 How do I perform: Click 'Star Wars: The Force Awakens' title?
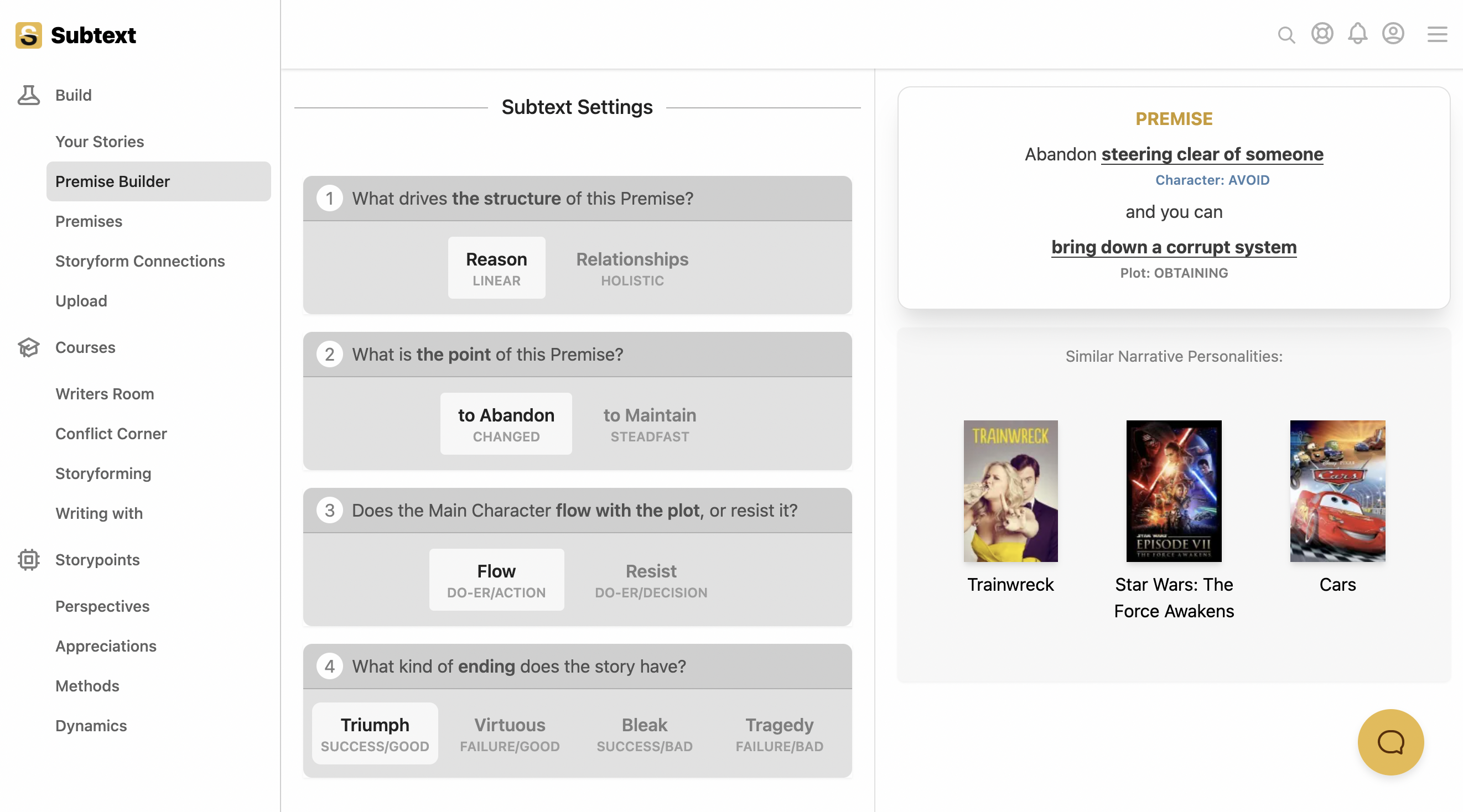(1174, 598)
